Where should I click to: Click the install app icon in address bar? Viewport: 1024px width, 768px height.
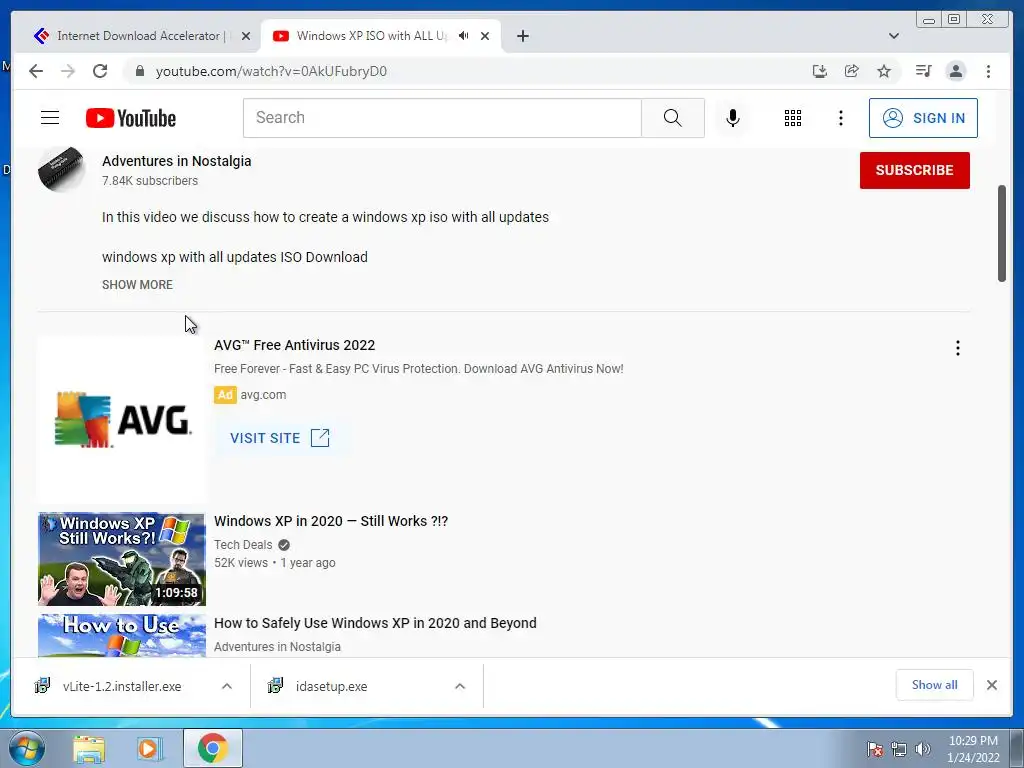(820, 71)
